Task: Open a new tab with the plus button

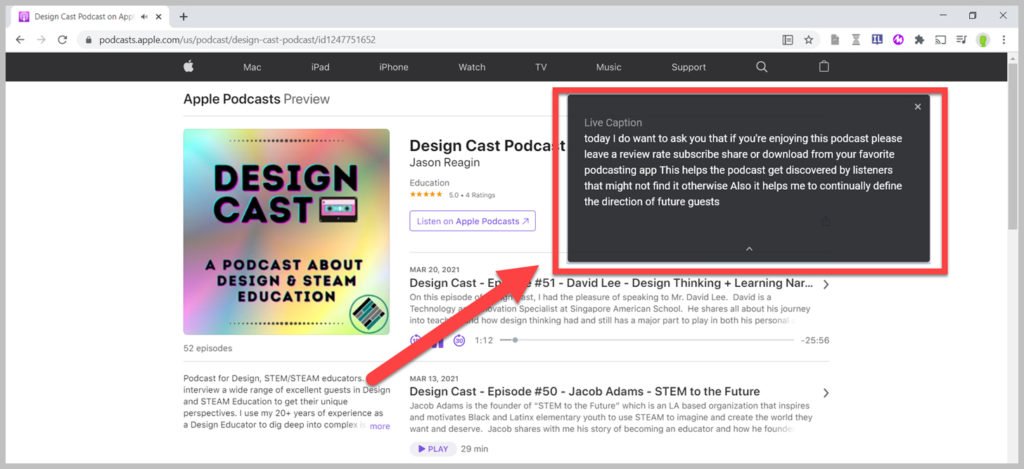Action: coord(184,16)
